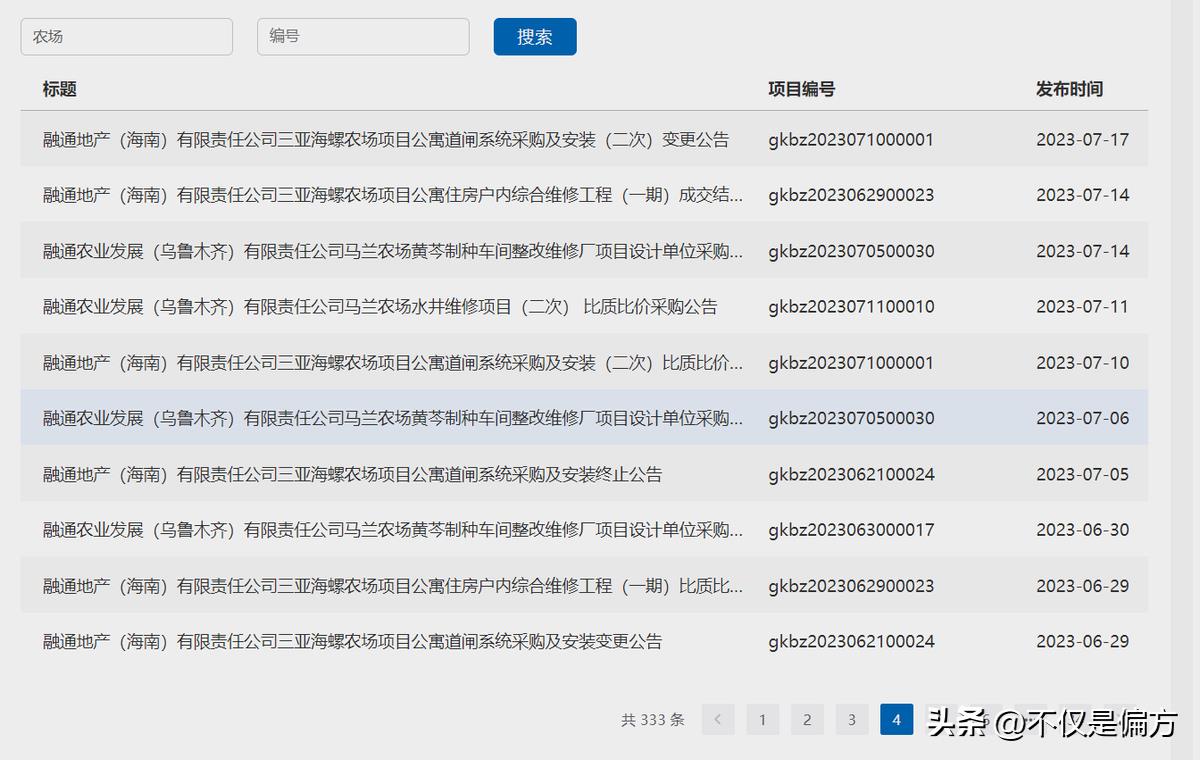The height and width of the screenshot is (760, 1200).
Task: Click the blue 搜索 search button
Action: [535, 37]
